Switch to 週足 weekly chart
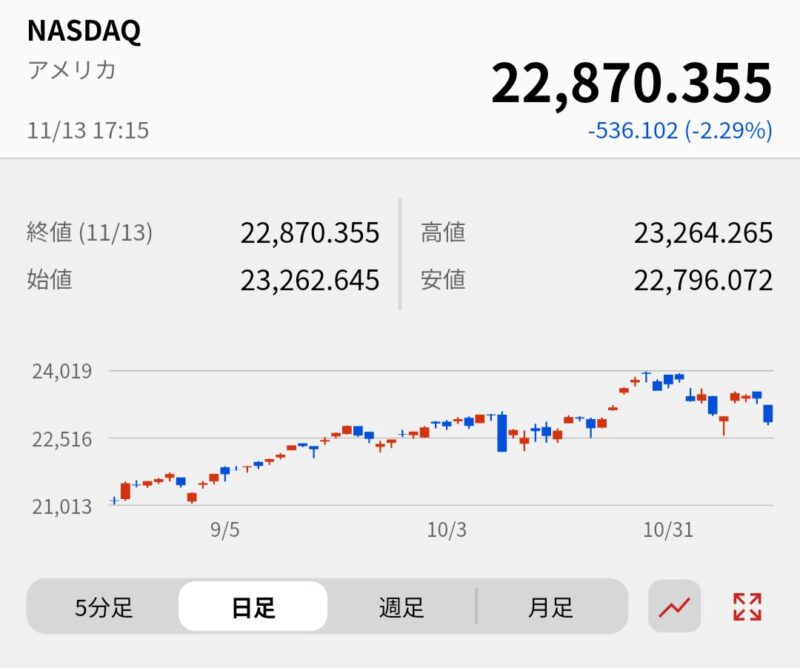Viewport: 800px width, 668px height. (401, 607)
